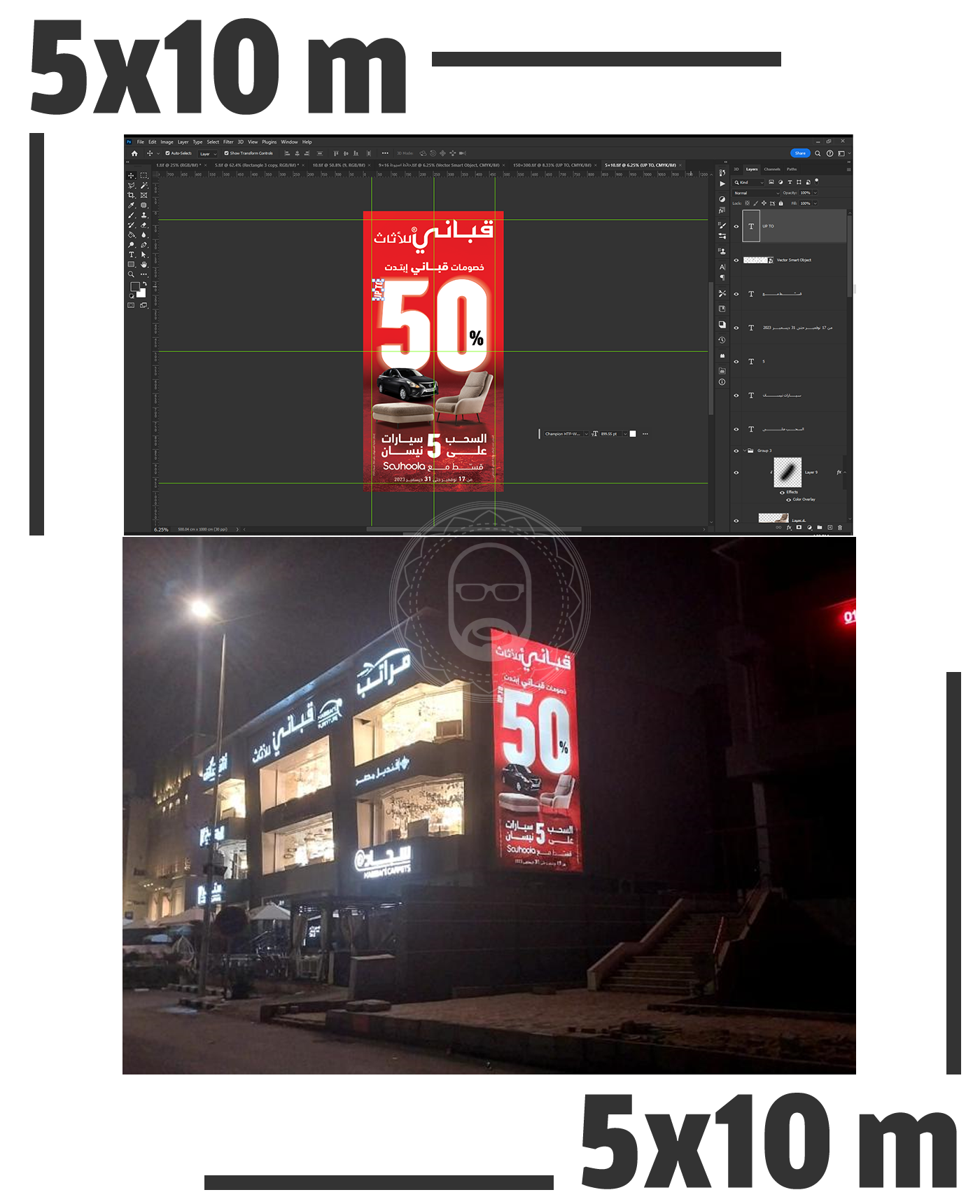The image size is (980, 1204).
Task: Click the Opacity 100% value field
Action: pos(805,192)
